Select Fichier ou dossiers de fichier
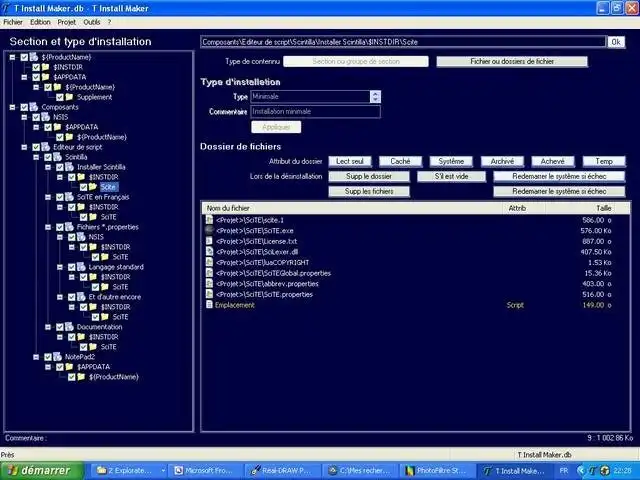The width and height of the screenshot is (640, 480). coord(512,61)
